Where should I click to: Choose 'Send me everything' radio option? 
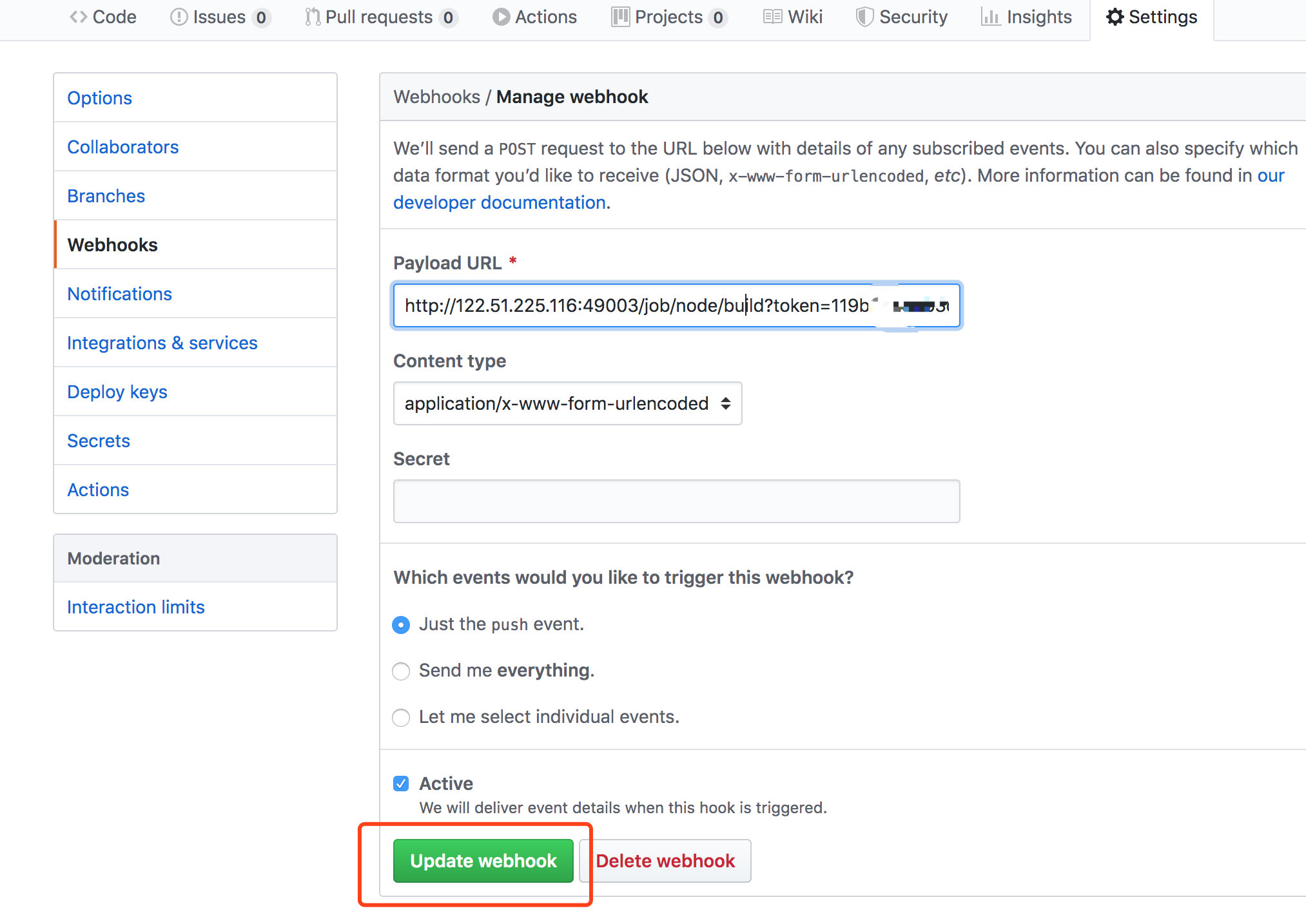pyautogui.click(x=401, y=671)
